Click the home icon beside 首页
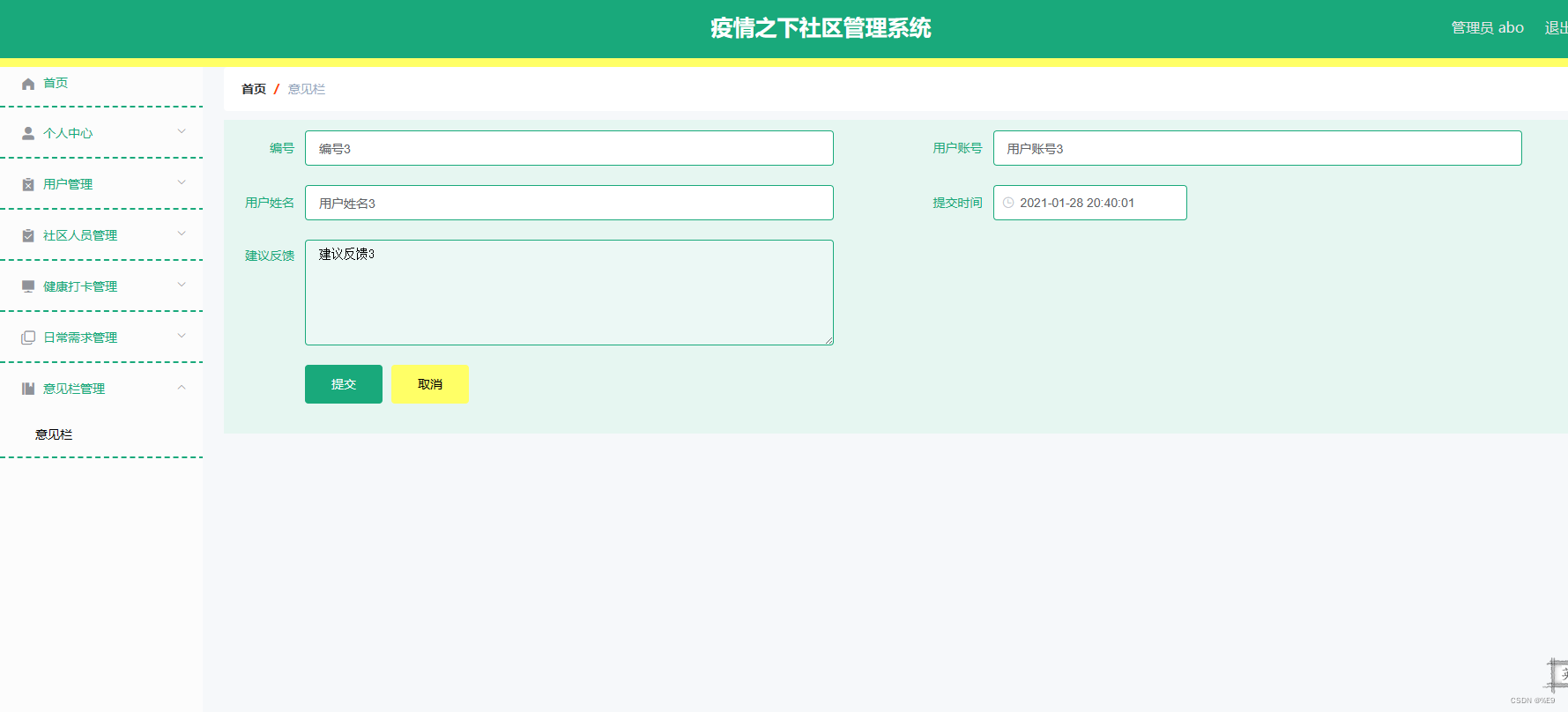This screenshot has height=712, width=1568. [x=28, y=84]
